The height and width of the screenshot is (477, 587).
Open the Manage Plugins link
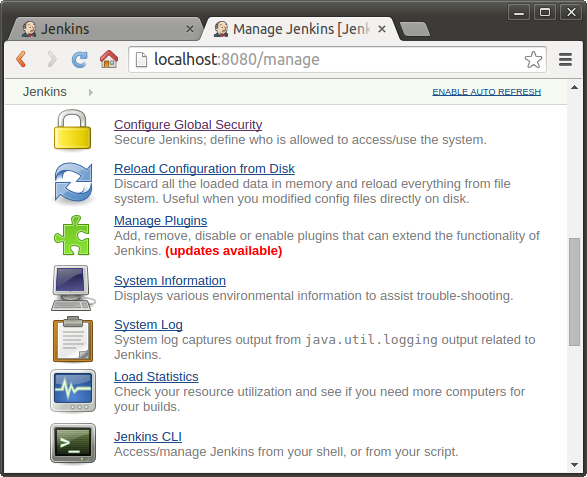click(161, 221)
